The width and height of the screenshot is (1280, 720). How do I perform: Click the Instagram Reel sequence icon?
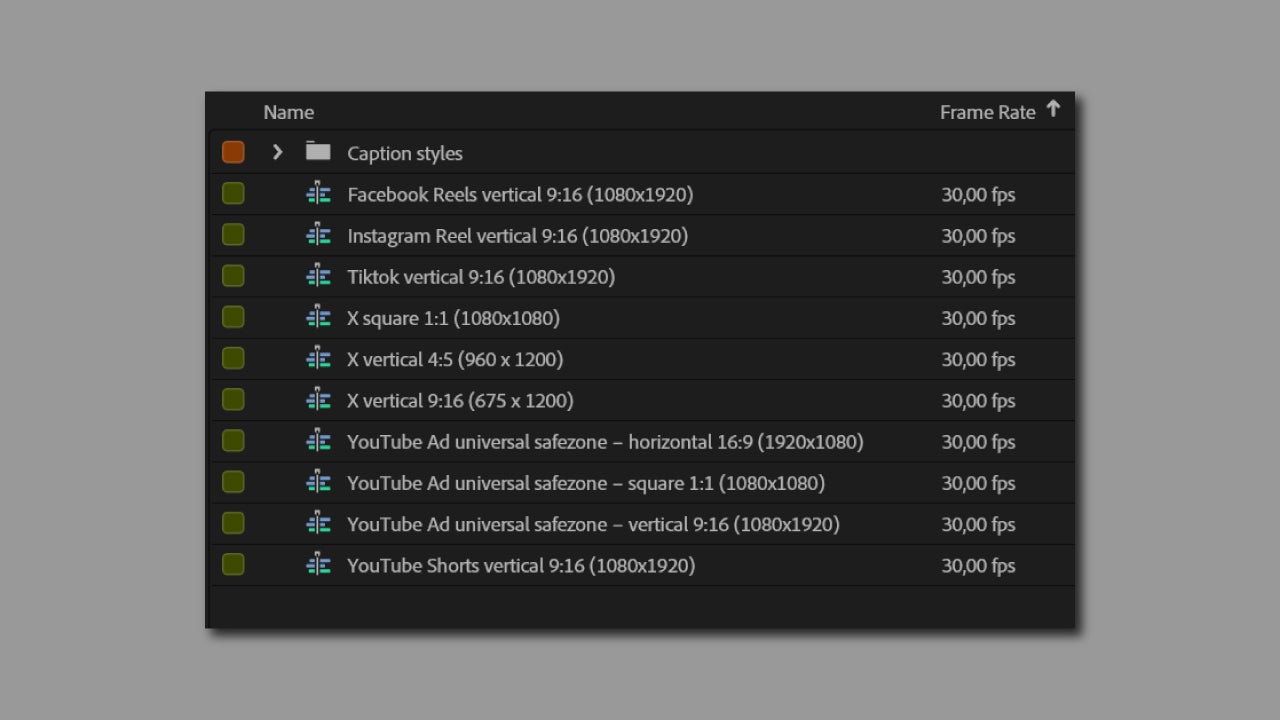[x=318, y=234]
